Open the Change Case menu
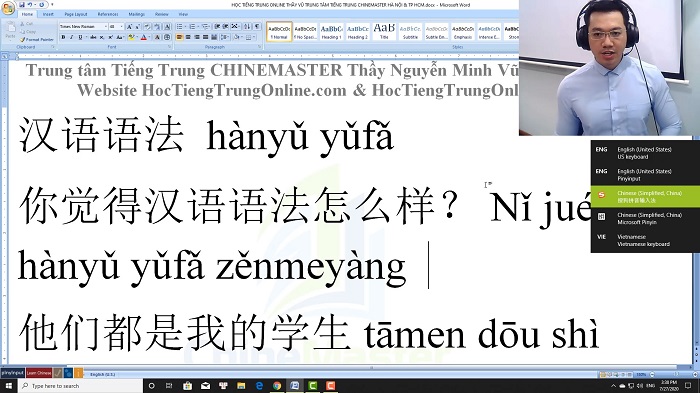The height and width of the screenshot is (393, 700). pos(120,37)
